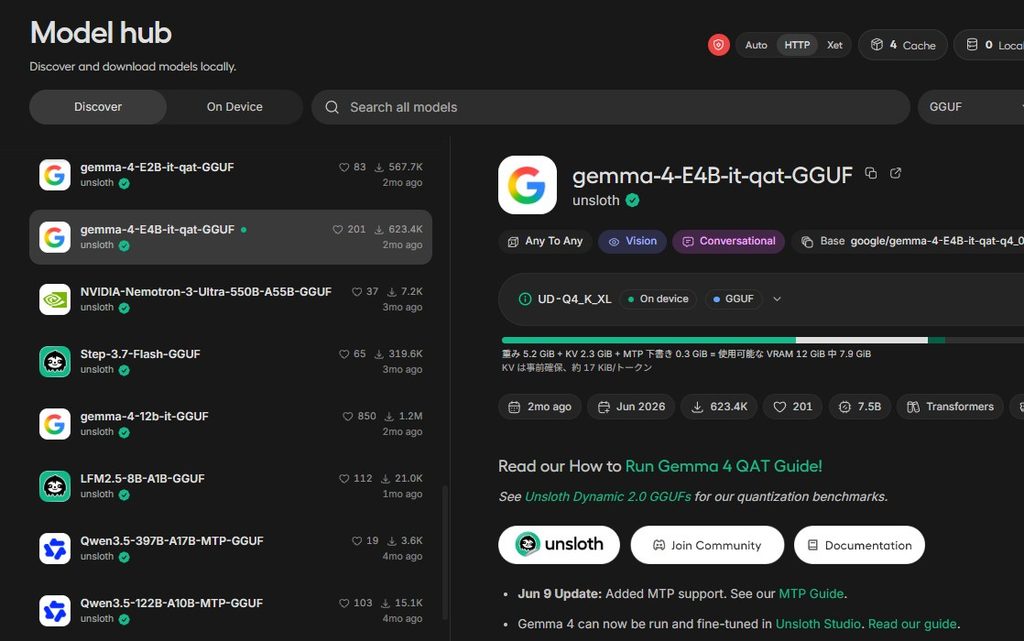The image size is (1024, 641).
Task: Open Qwen3.5-397B-A17B-MTP-GGUF model row
Action: [x=231, y=548]
